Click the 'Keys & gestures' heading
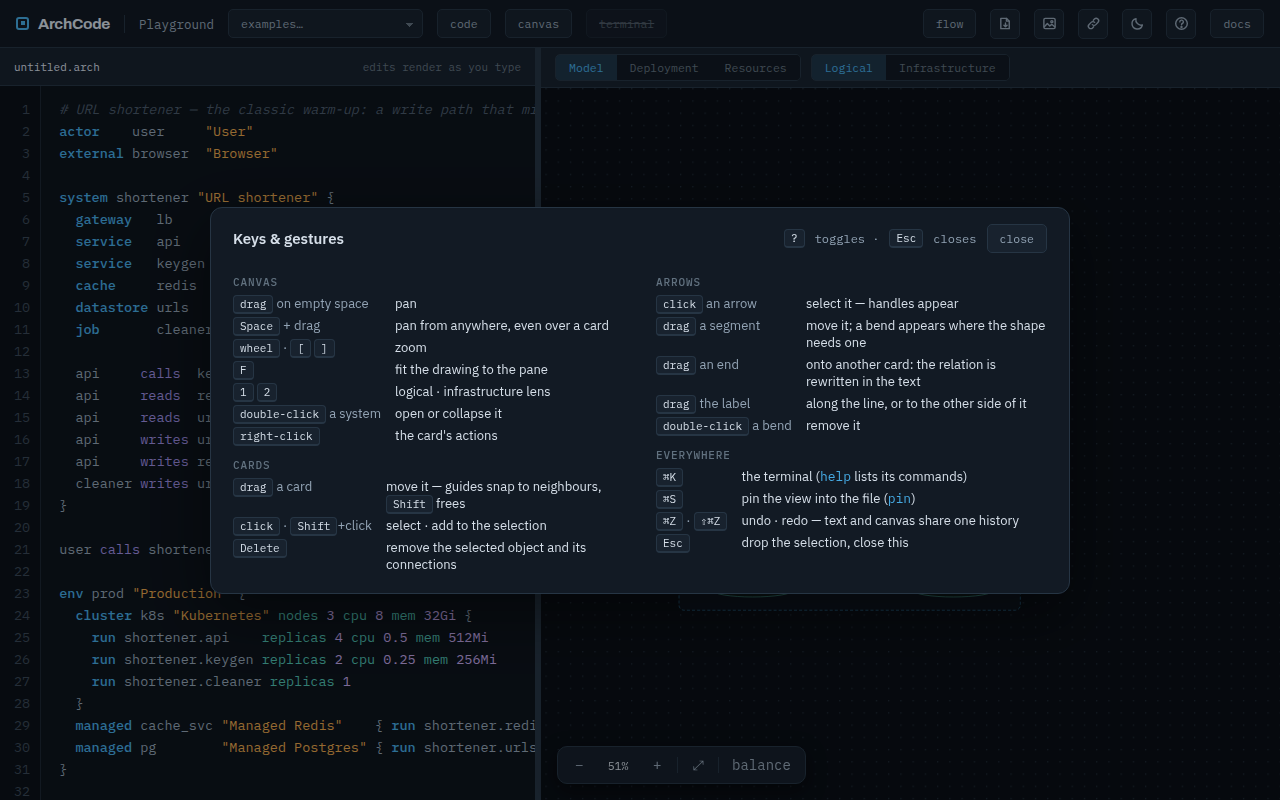Screen dimensions: 1280x800 tap(288, 239)
